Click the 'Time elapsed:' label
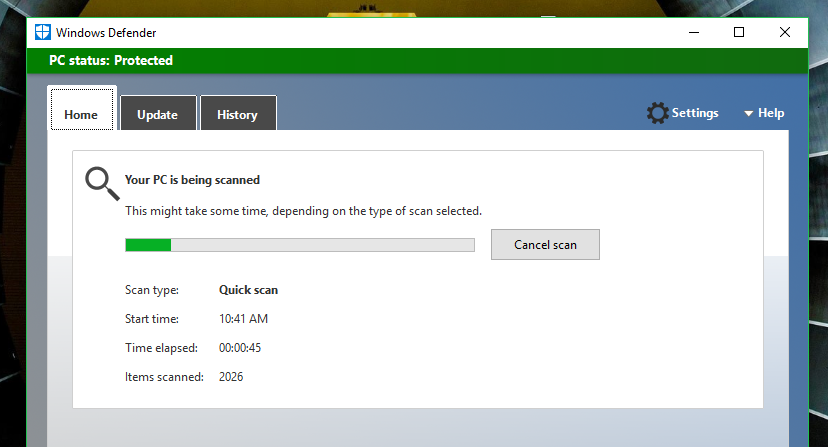The height and width of the screenshot is (447, 828). click(161, 348)
